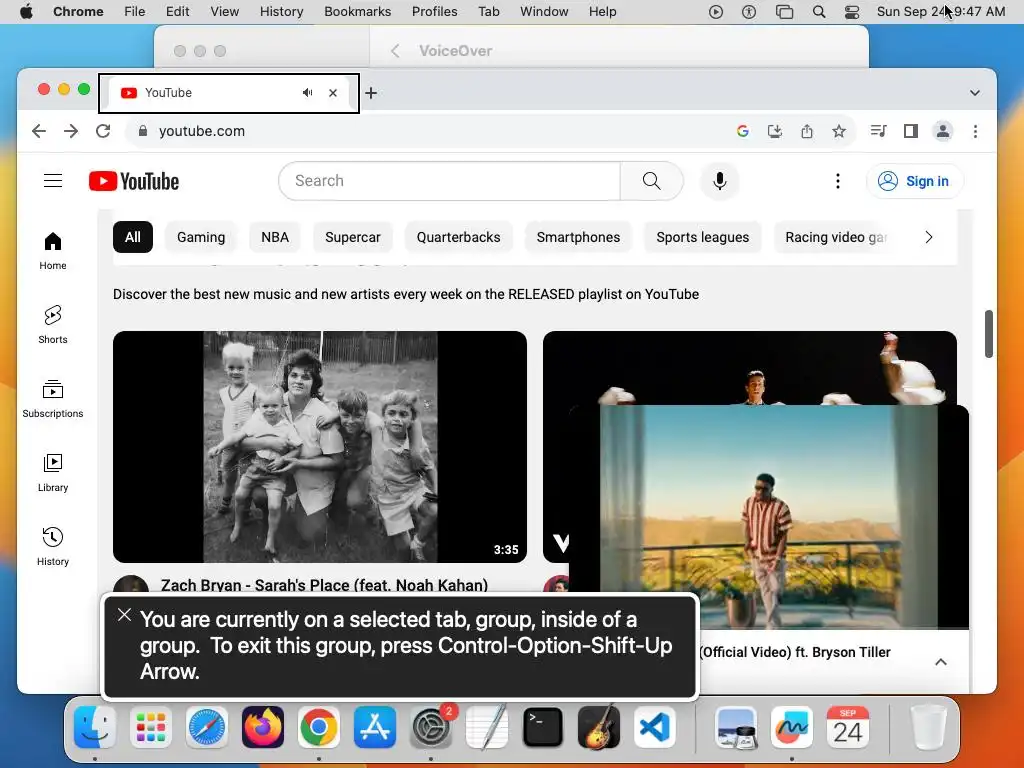Click the miniplayer video

(769, 517)
